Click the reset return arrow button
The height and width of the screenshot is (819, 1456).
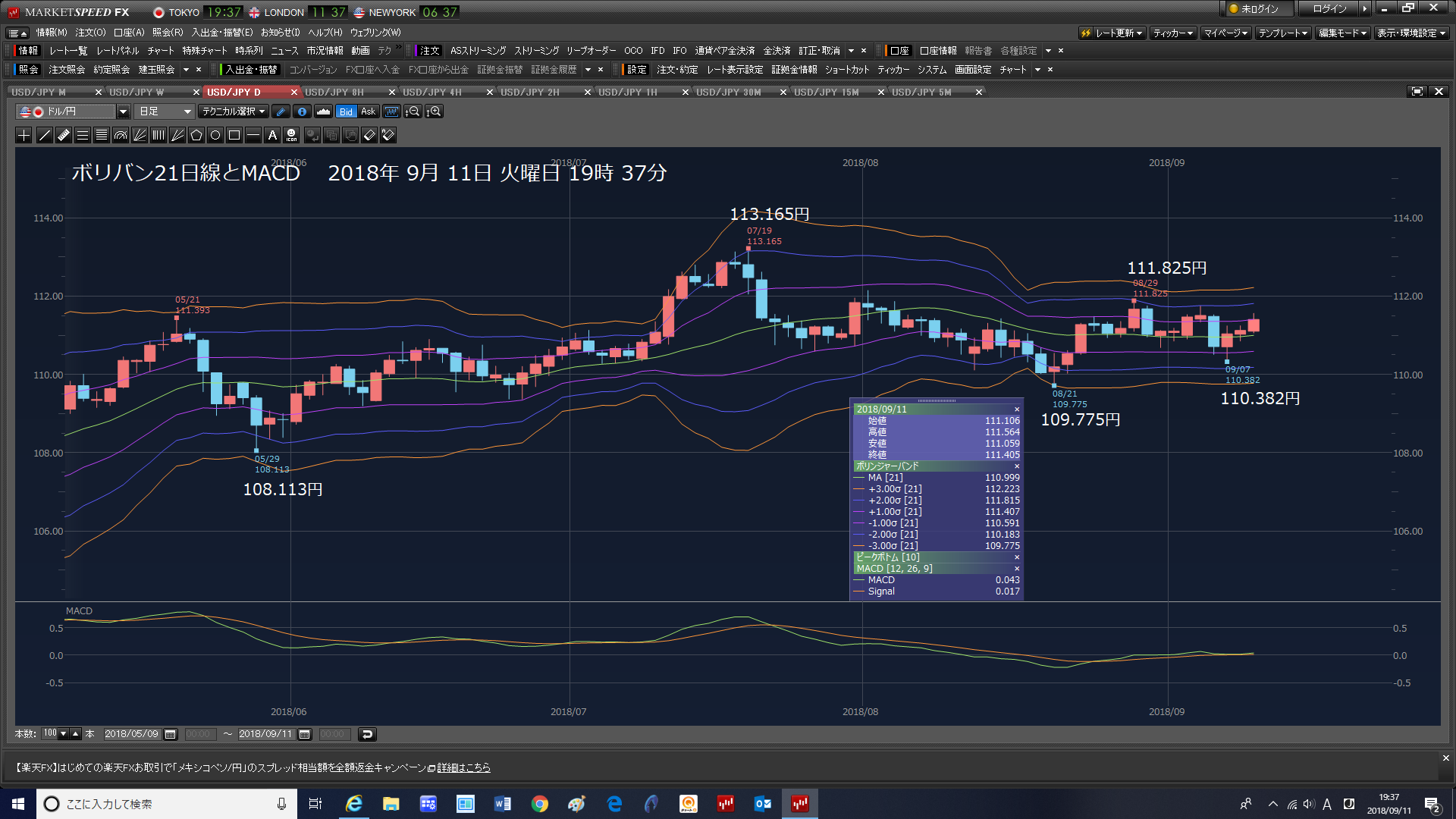coord(367,734)
